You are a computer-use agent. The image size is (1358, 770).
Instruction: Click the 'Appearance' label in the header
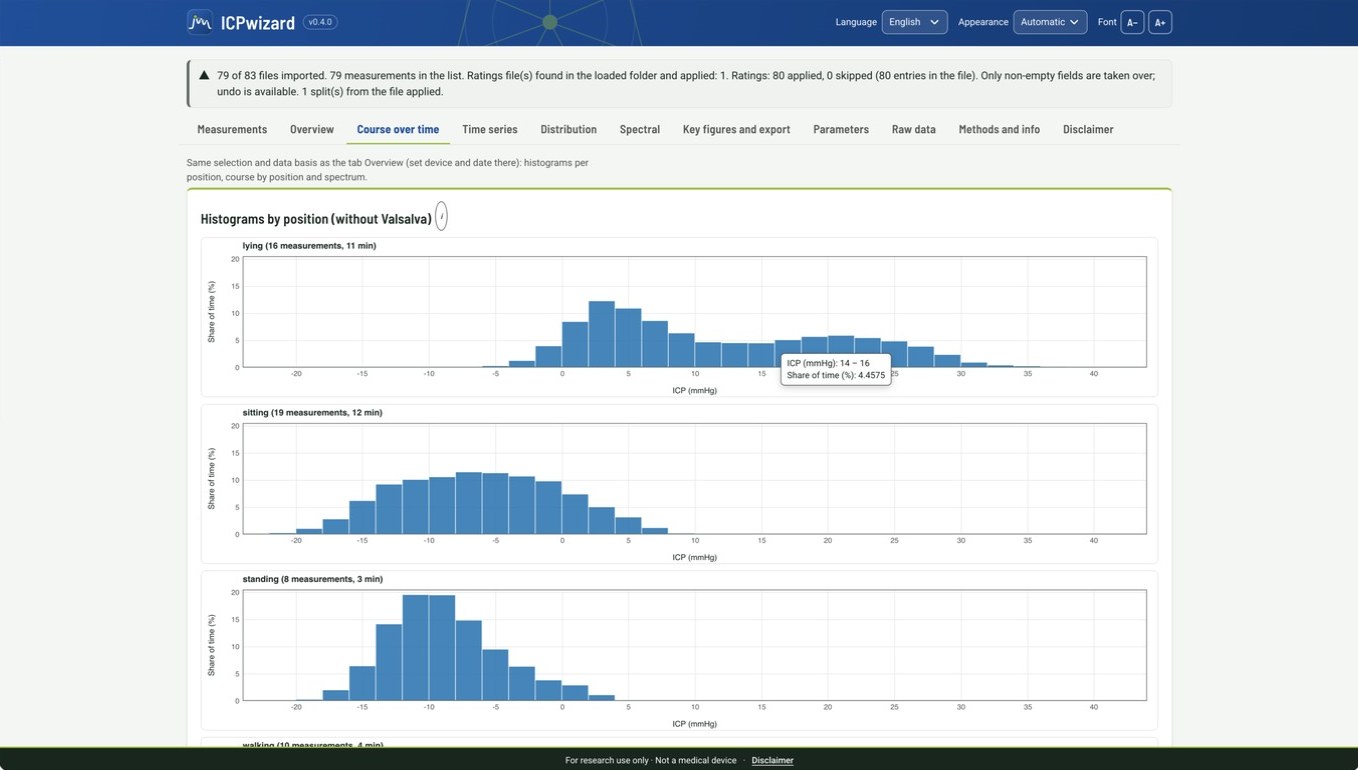(983, 22)
